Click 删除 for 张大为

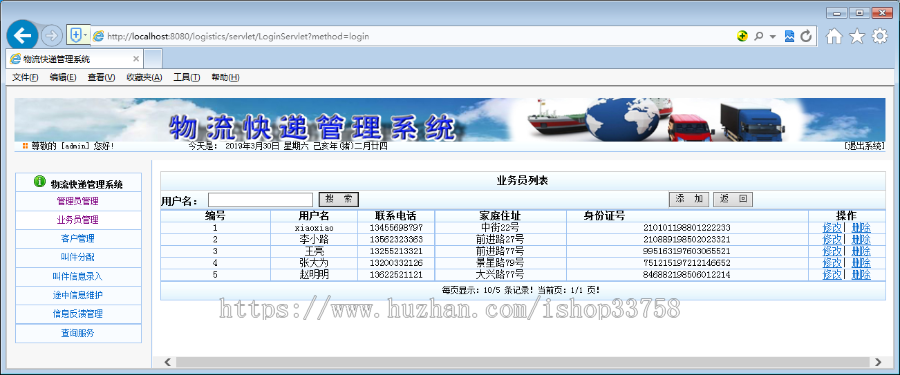(x=861, y=263)
